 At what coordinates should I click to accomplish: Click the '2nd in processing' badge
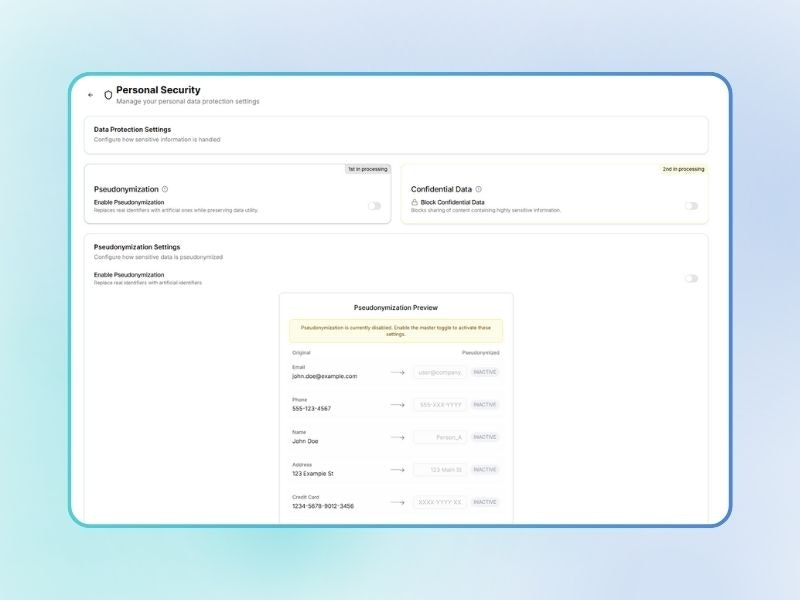tap(683, 169)
